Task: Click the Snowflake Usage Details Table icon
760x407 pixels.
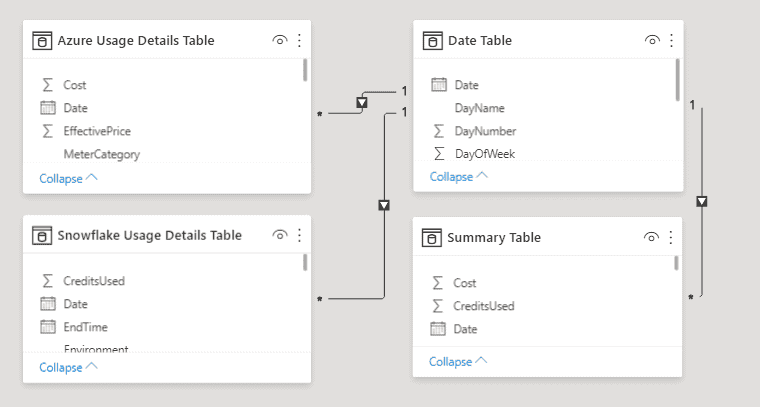Action: 42,235
